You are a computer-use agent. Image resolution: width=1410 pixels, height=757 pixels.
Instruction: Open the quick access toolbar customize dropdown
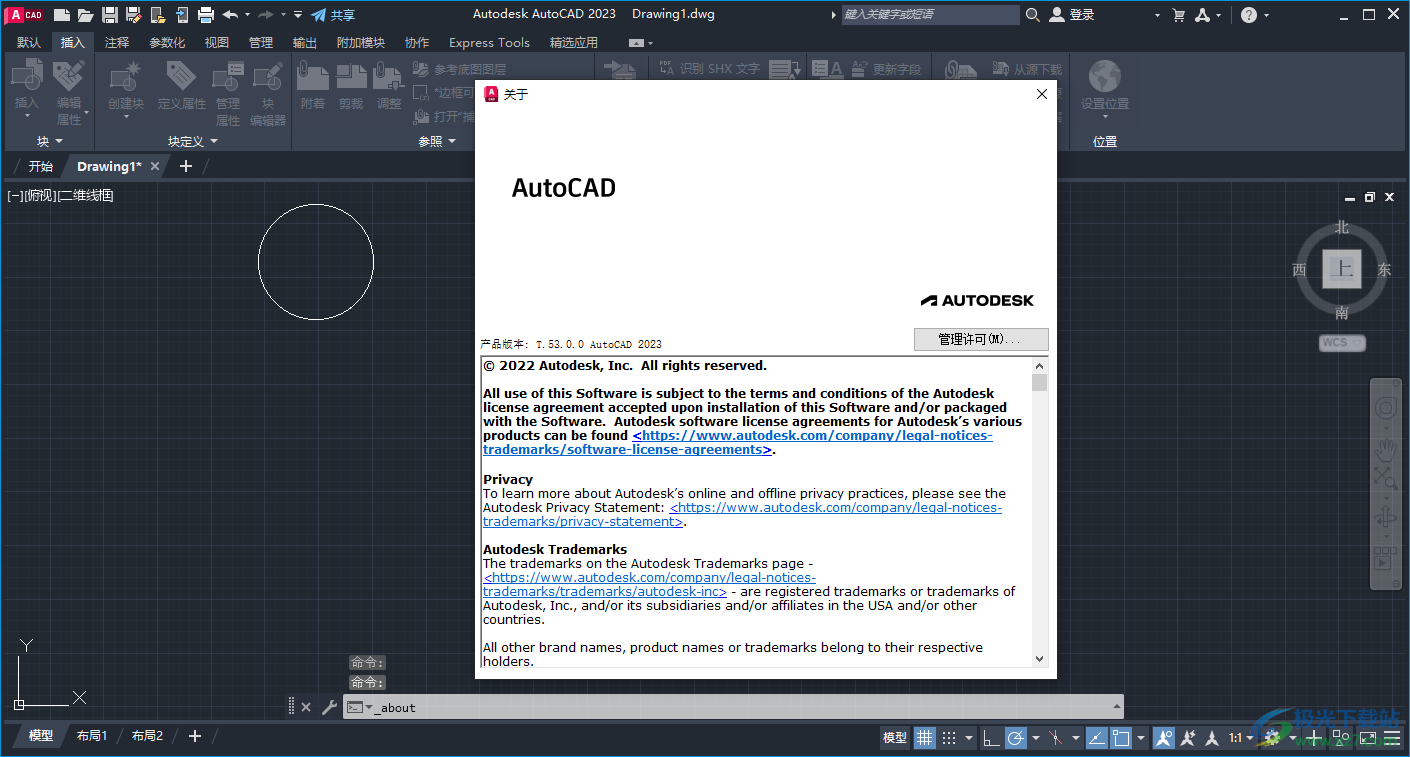(298, 15)
